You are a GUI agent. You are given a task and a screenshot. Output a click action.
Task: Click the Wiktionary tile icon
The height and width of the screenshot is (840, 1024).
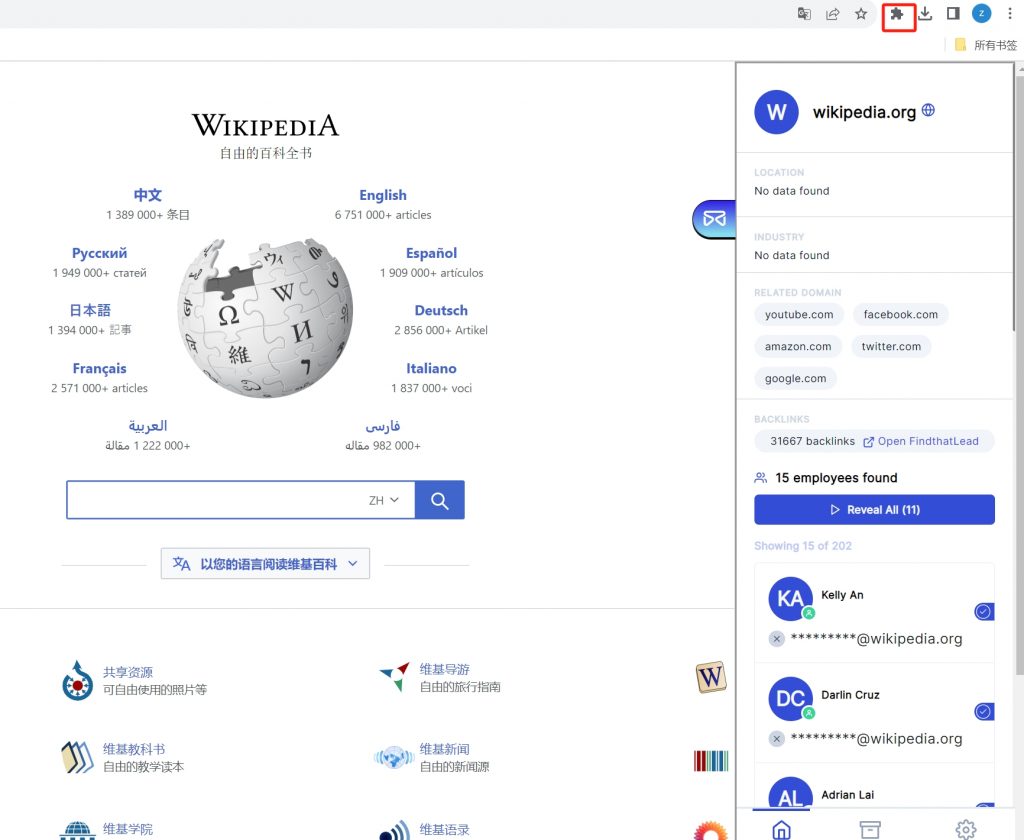click(711, 677)
